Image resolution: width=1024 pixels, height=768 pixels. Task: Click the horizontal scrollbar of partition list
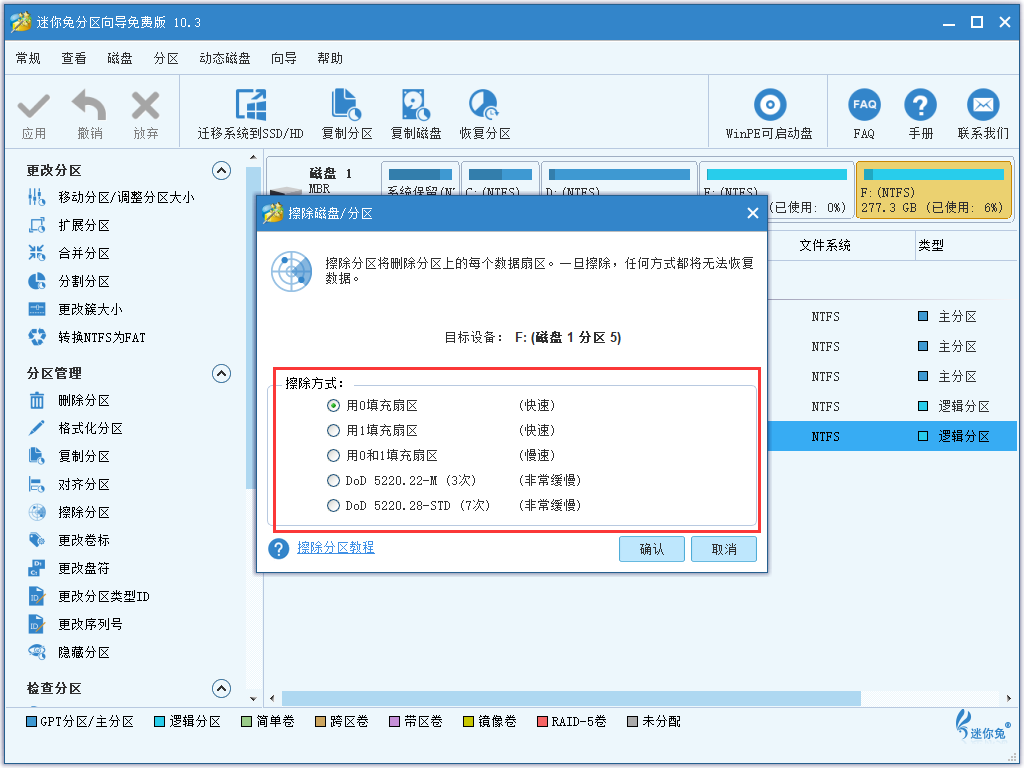571,698
